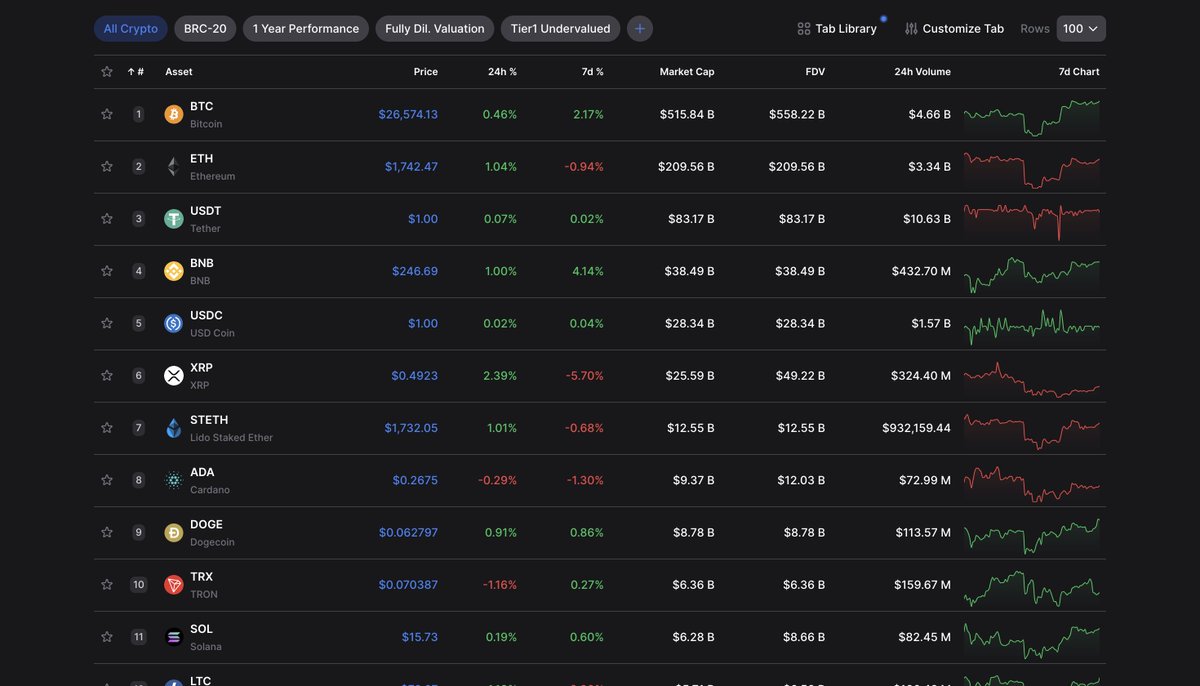Viewport: 1200px width, 686px height.
Task: Click the XRP 7d change -5.70%
Action: click(584, 376)
